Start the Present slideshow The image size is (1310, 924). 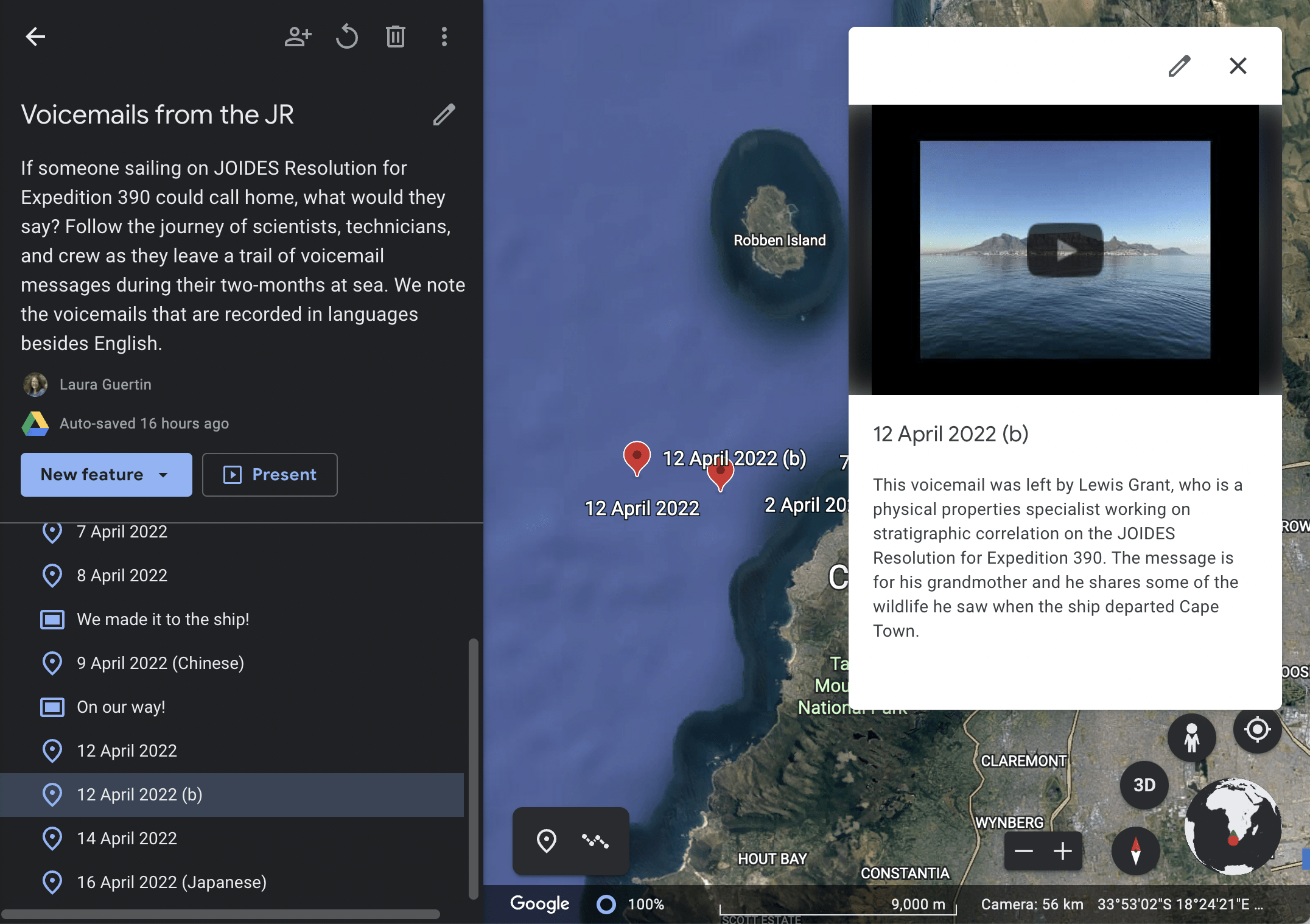coord(270,475)
